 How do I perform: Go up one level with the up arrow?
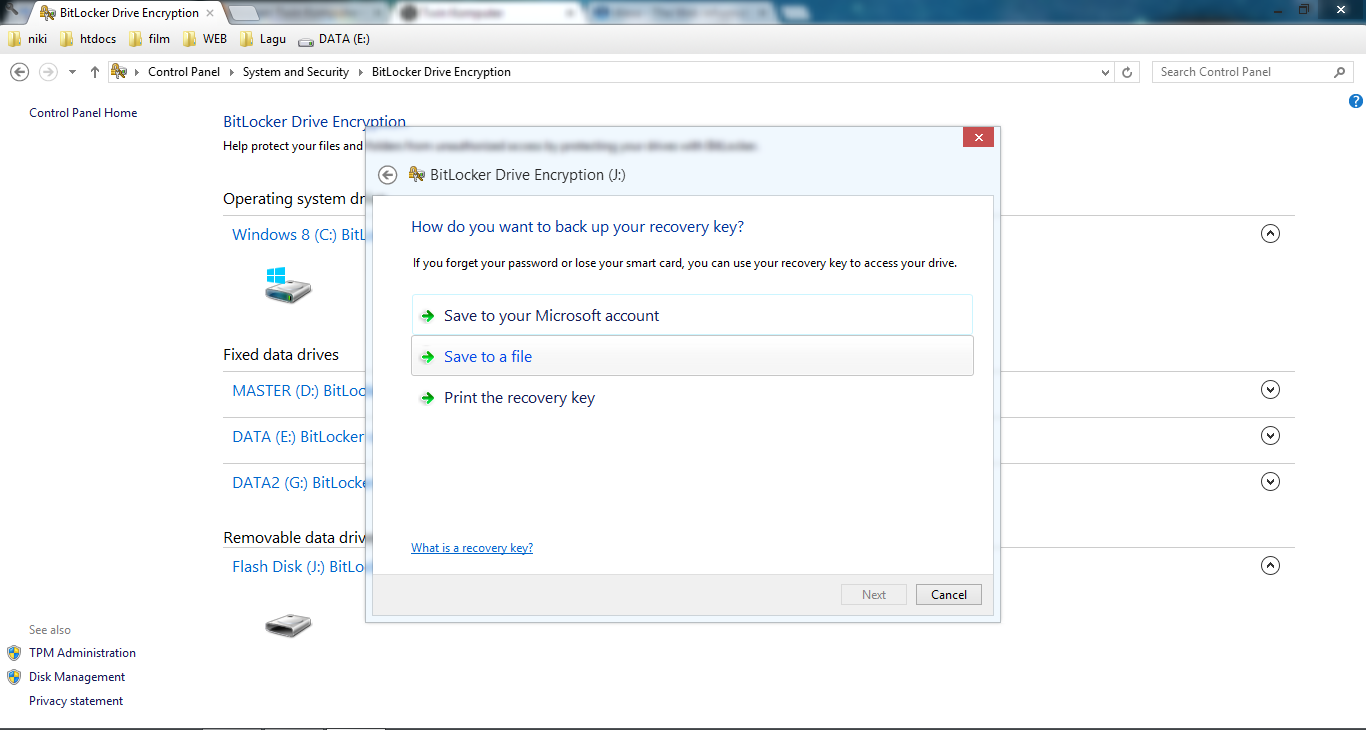point(95,72)
